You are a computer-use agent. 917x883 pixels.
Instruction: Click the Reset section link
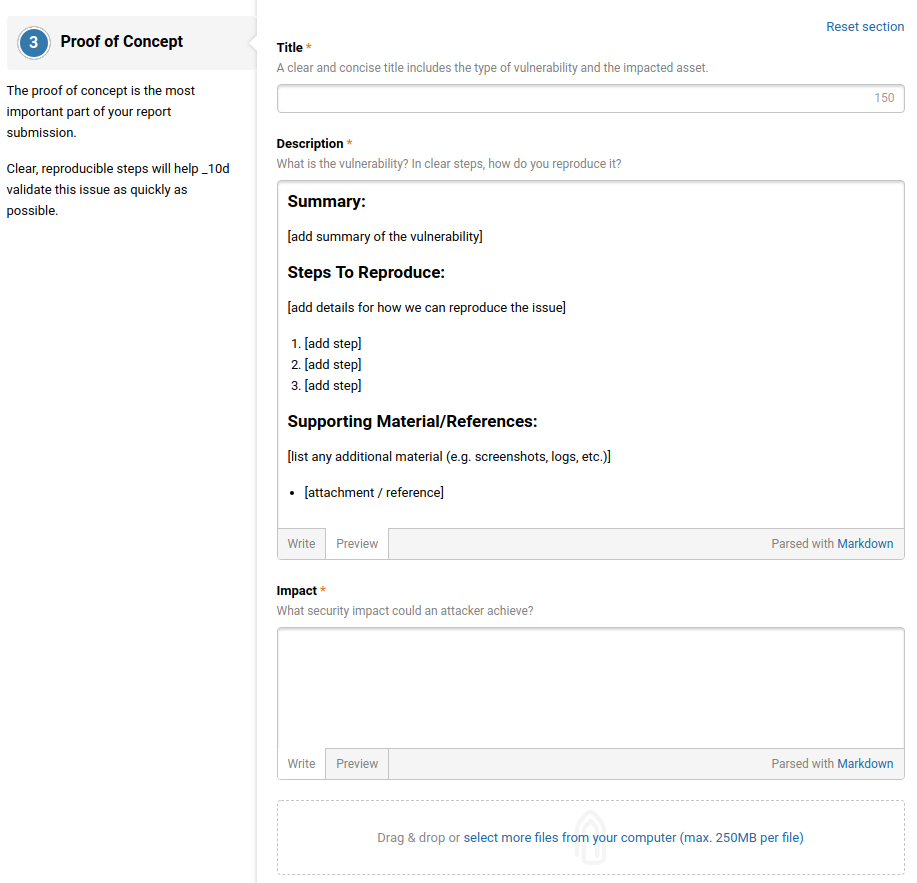(x=865, y=26)
